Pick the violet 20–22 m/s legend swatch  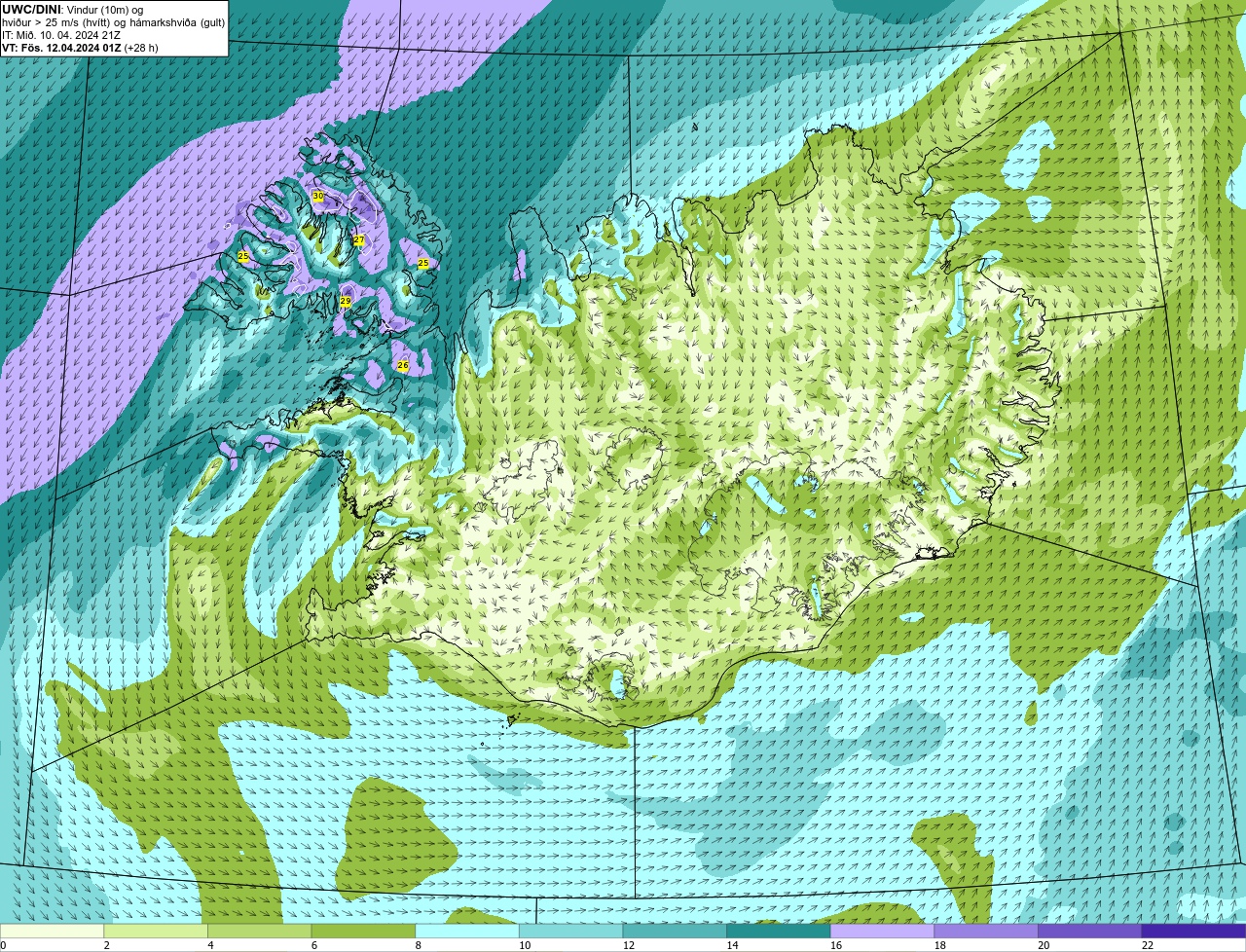coord(1090,931)
